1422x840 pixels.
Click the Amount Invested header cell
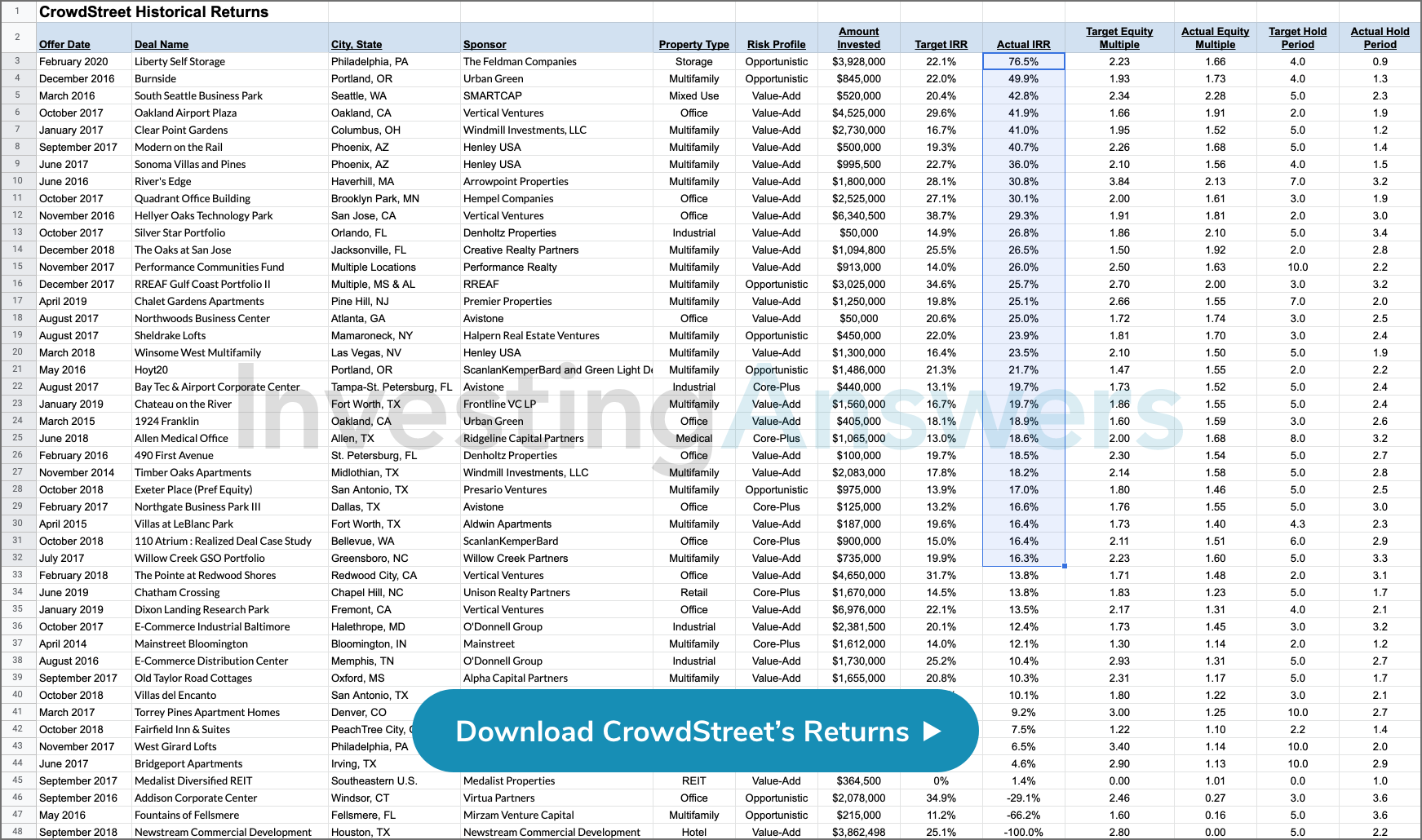859,38
